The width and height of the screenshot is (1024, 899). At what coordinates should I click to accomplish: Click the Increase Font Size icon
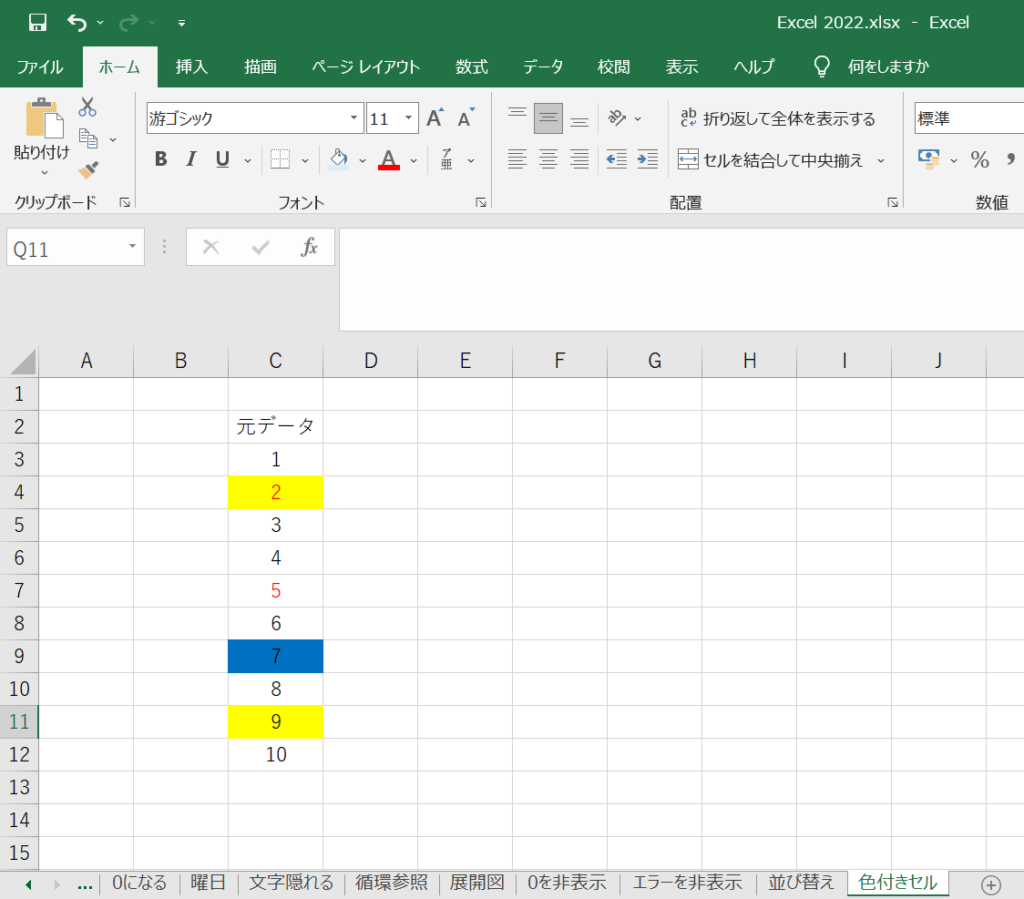pyautogui.click(x=435, y=118)
